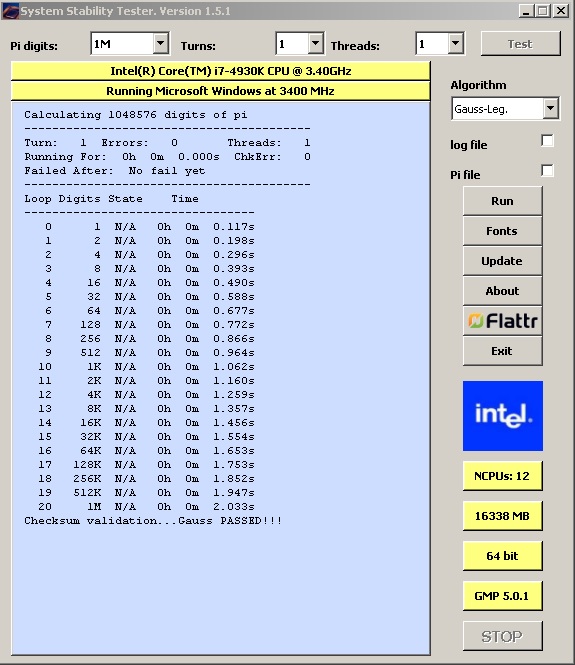The image size is (575, 665).
Task: Click the GMP 5.0.1 version label
Action: click(x=502, y=596)
